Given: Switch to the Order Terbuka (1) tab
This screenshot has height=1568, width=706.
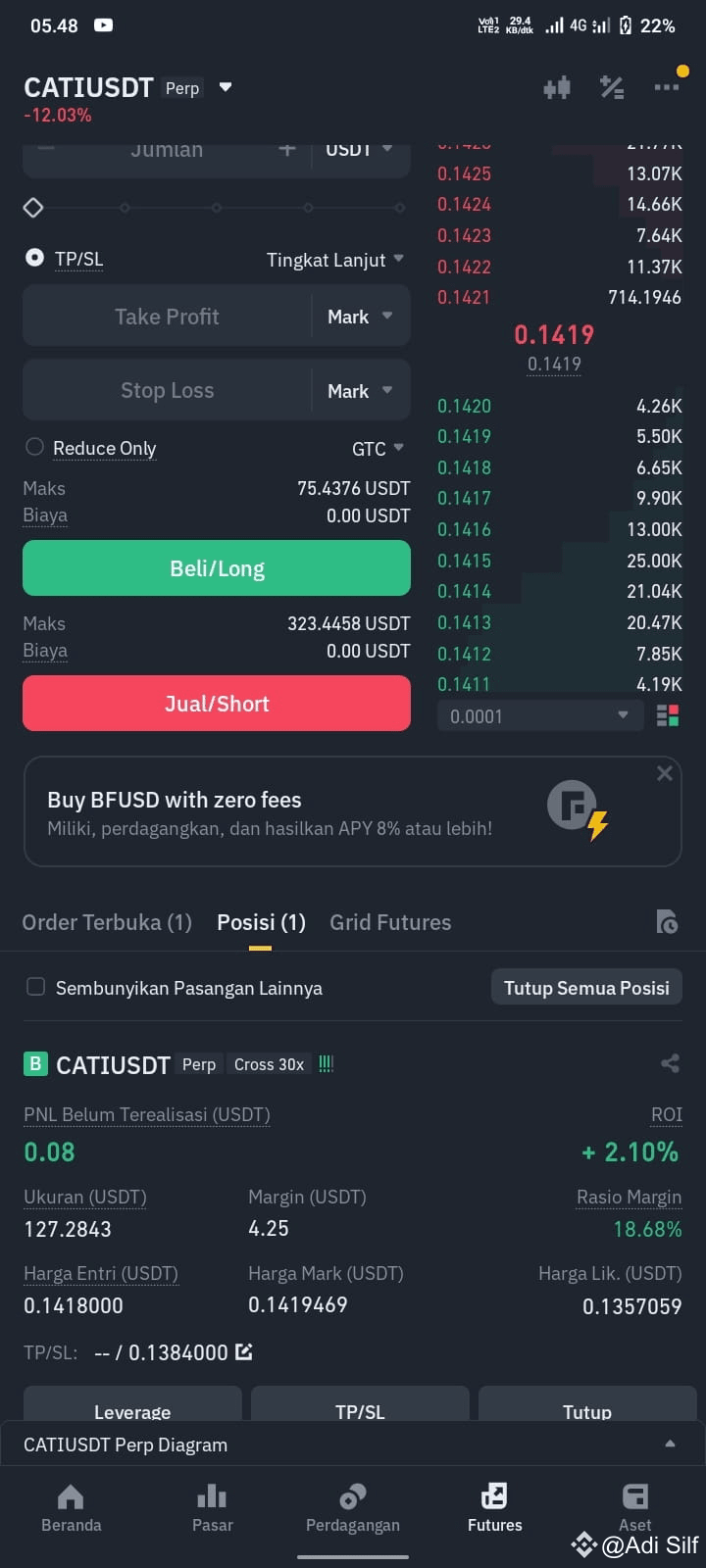Looking at the screenshot, I should pyautogui.click(x=107, y=922).
